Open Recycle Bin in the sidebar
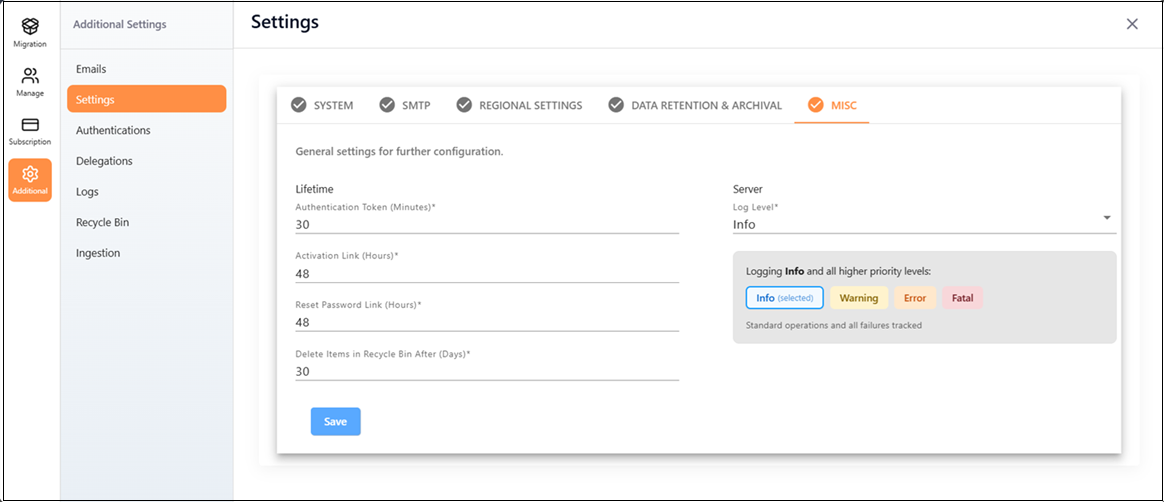Viewport: 1164px width, 502px height. [x=102, y=222]
